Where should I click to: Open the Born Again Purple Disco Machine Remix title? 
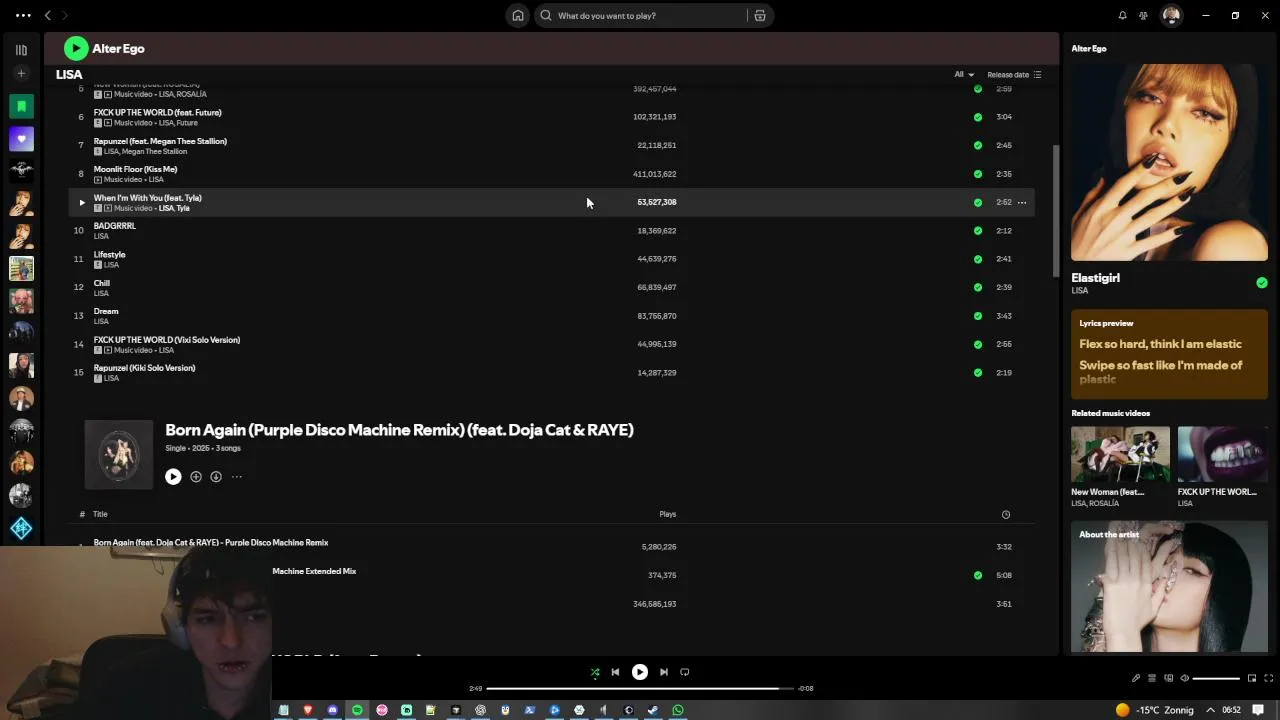point(399,430)
